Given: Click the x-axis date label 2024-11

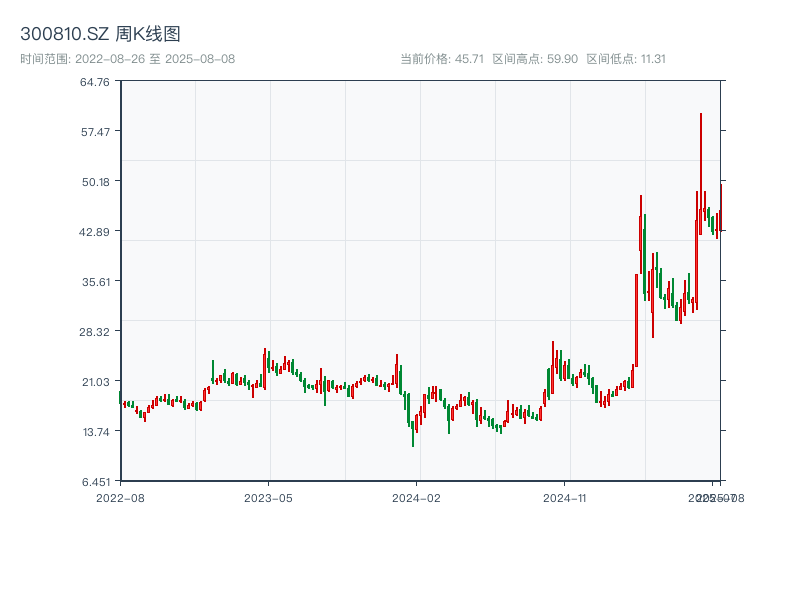Looking at the screenshot, I should click(x=564, y=498).
